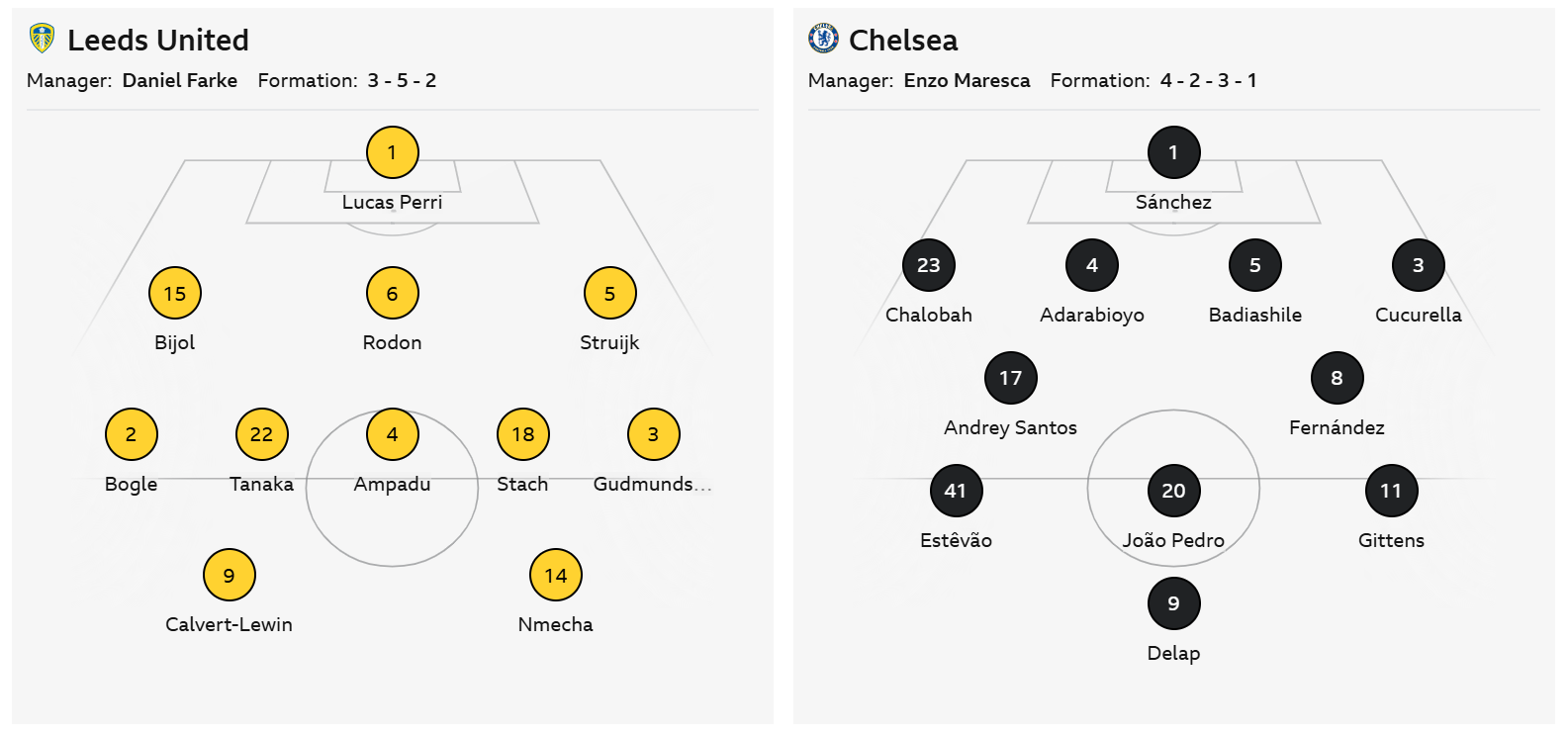
Task: Click Chalobah's number 23 badge
Action: click(x=929, y=265)
